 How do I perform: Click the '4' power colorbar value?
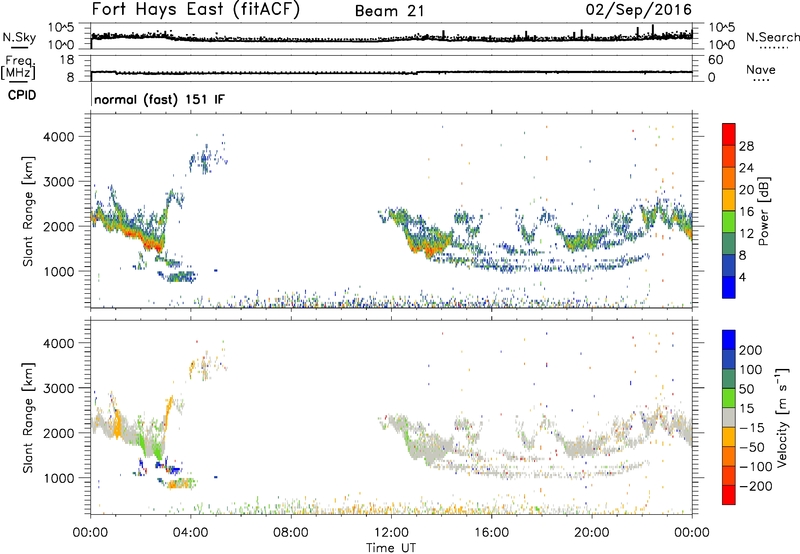742,277
